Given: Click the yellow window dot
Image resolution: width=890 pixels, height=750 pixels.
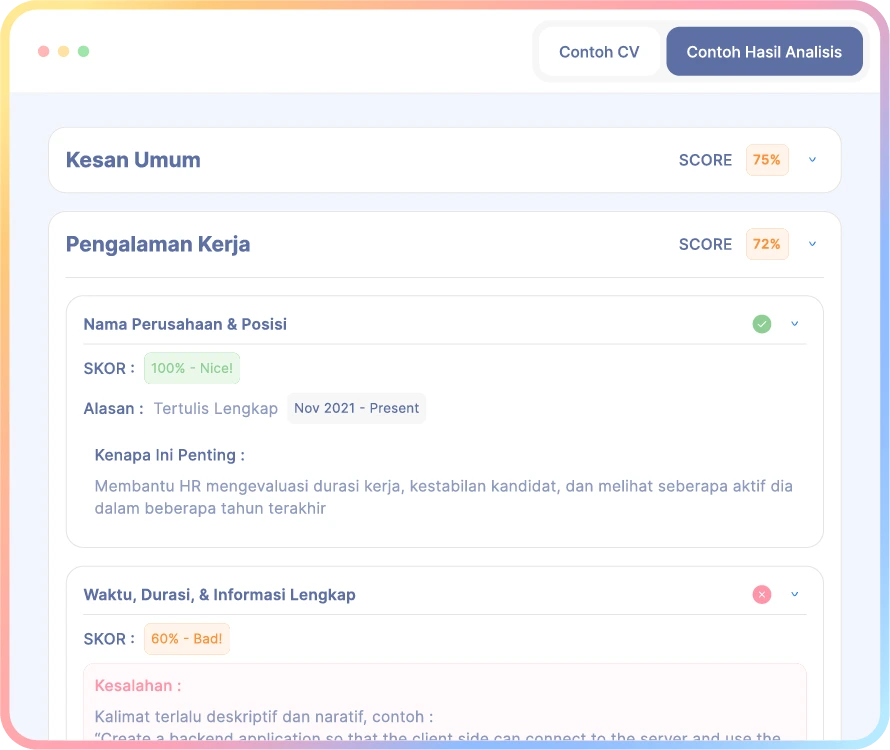Looking at the screenshot, I should [x=63, y=51].
